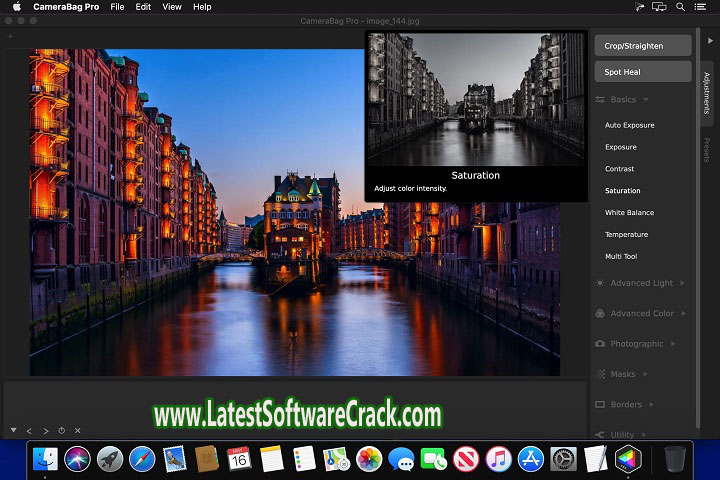720x480 pixels.
Task: Choose White Balance from Basics list
Action: click(x=629, y=212)
